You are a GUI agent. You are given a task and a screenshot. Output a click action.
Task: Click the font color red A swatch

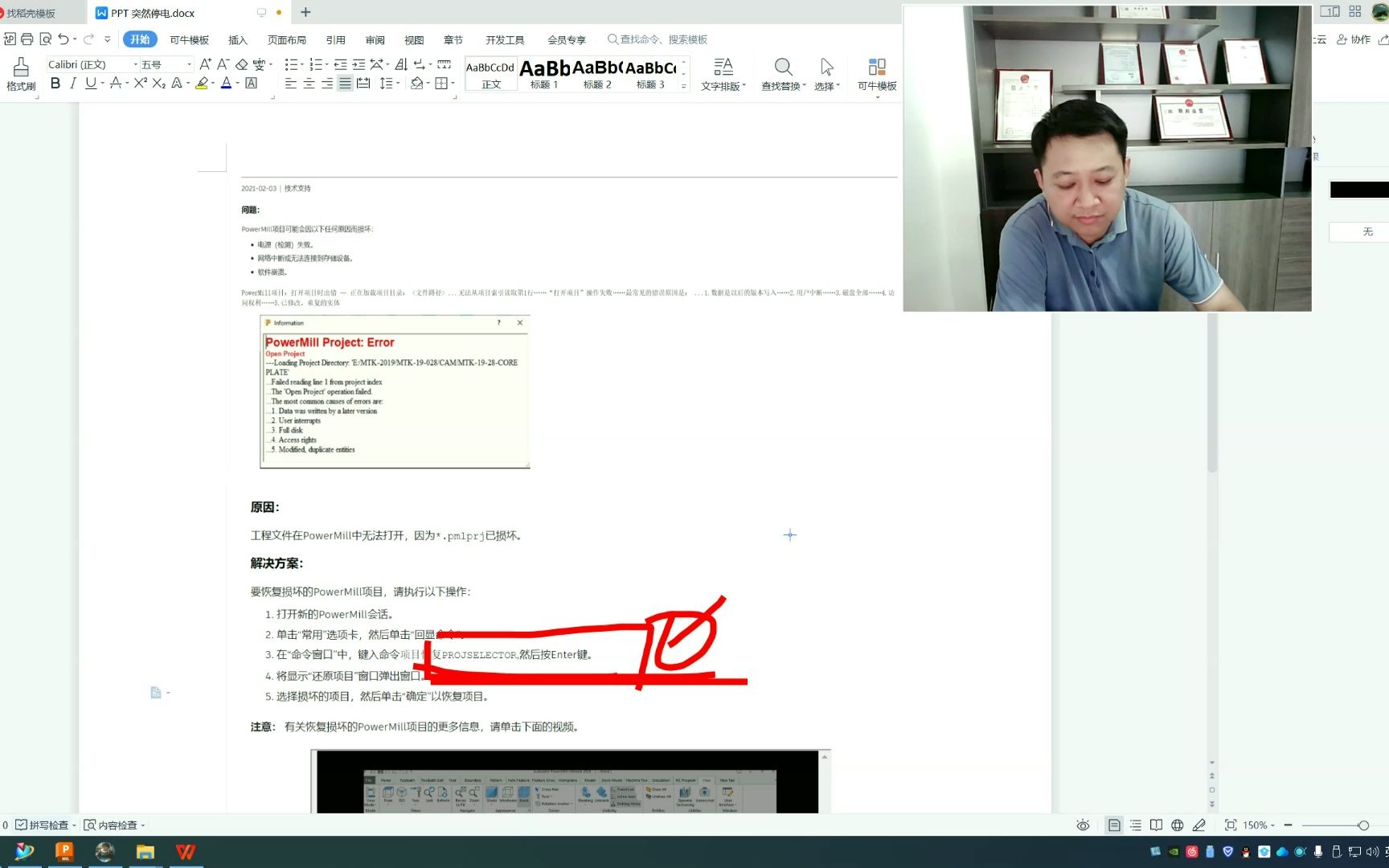tap(226, 84)
